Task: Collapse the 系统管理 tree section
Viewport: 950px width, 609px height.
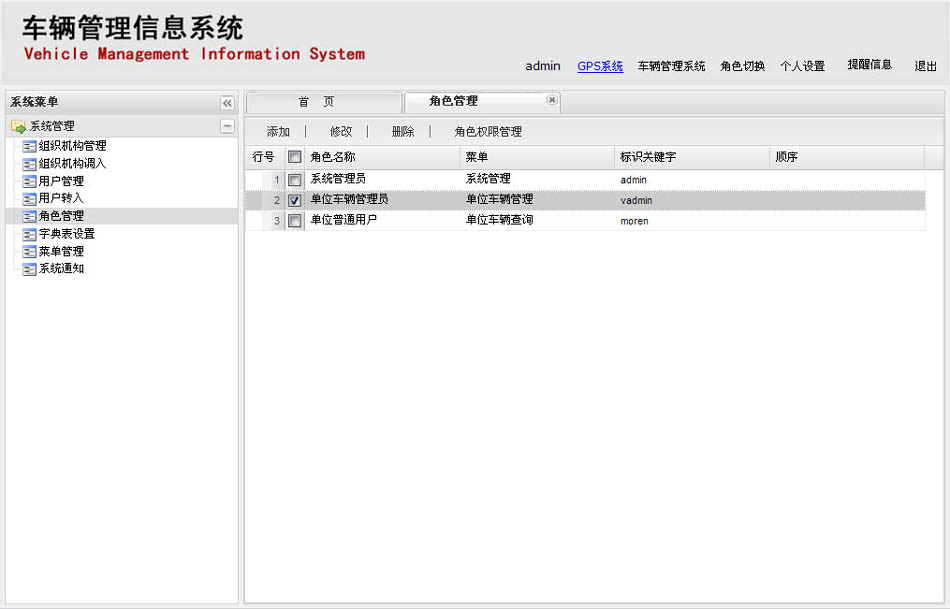Action: (227, 127)
